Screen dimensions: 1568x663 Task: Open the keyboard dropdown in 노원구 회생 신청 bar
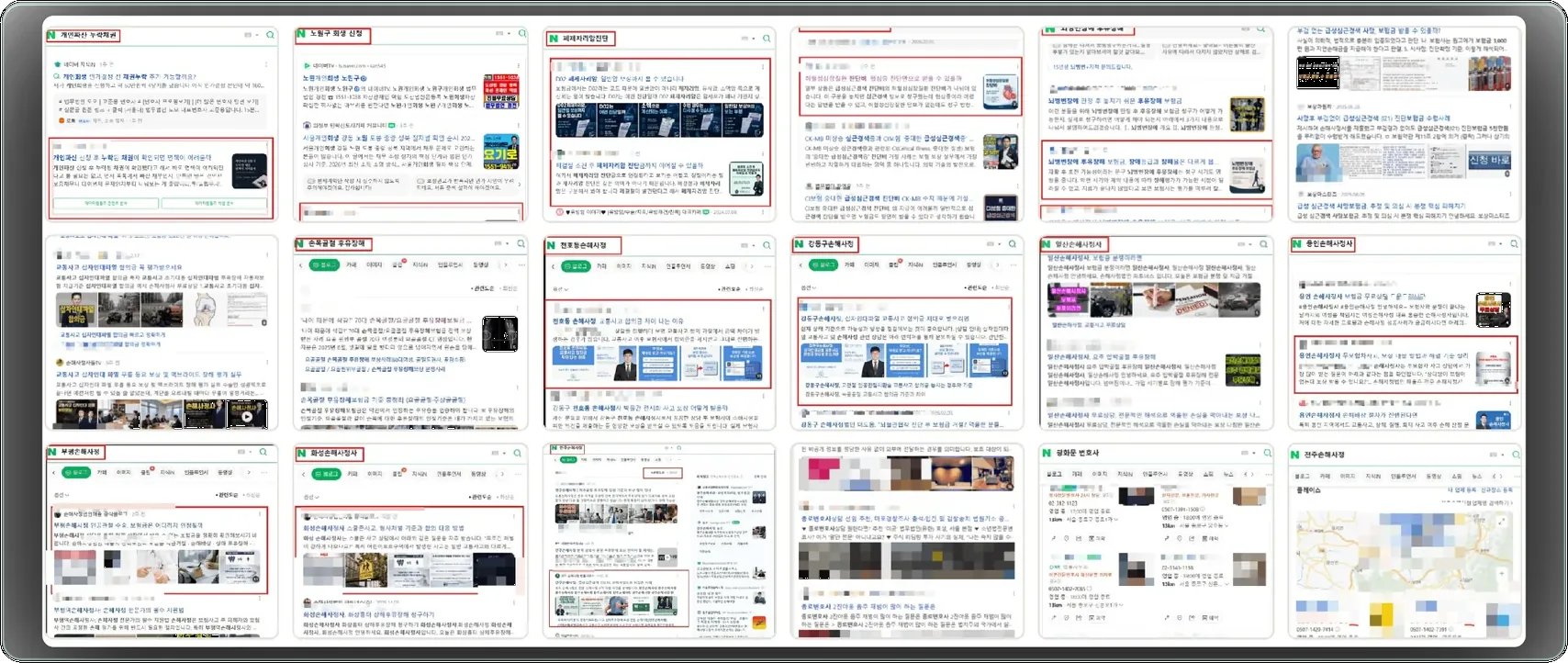(501, 34)
